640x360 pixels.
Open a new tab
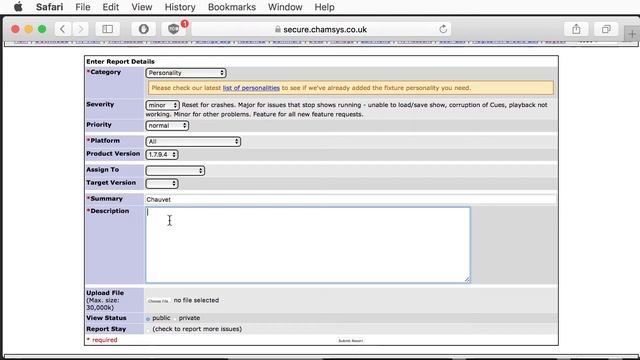pos(632,34)
